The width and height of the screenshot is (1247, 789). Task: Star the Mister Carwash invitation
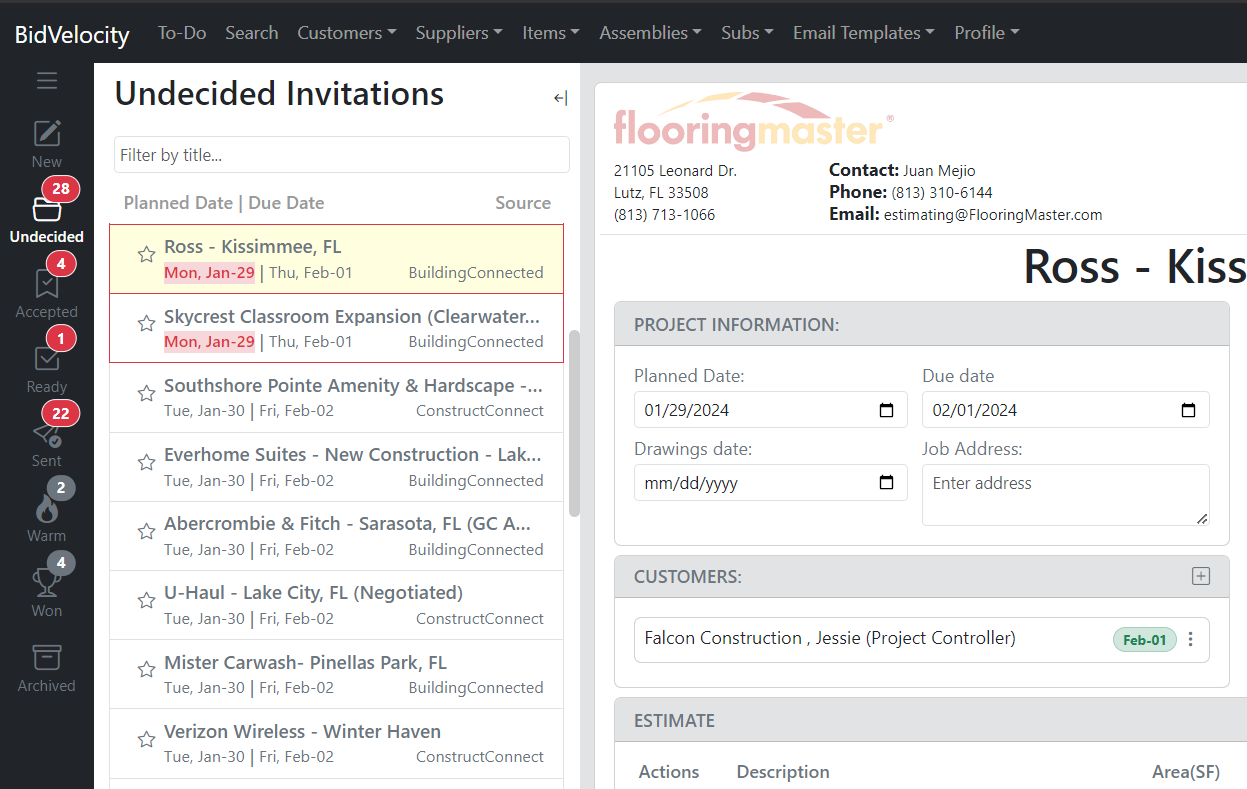click(x=146, y=669)
